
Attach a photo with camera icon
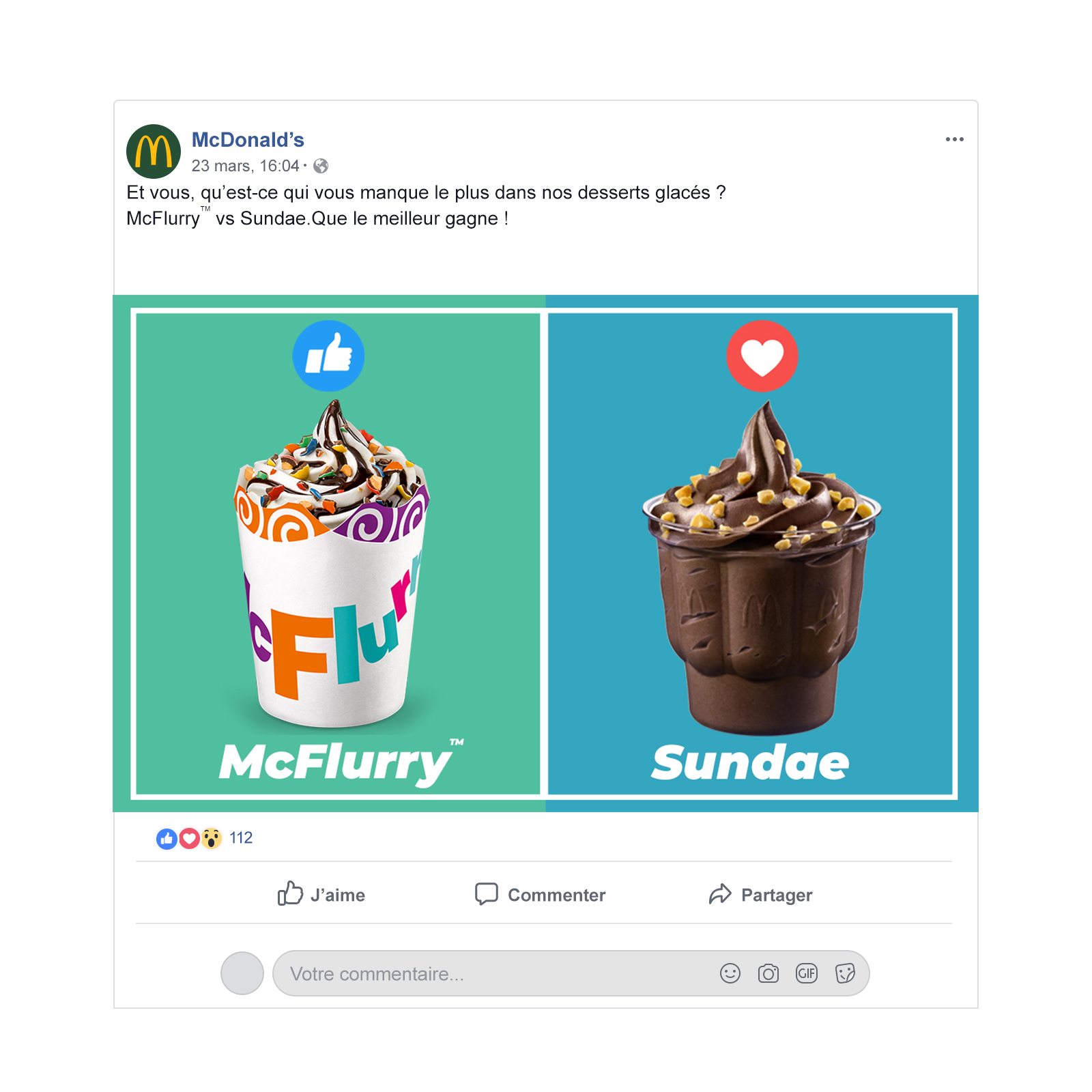768,973
